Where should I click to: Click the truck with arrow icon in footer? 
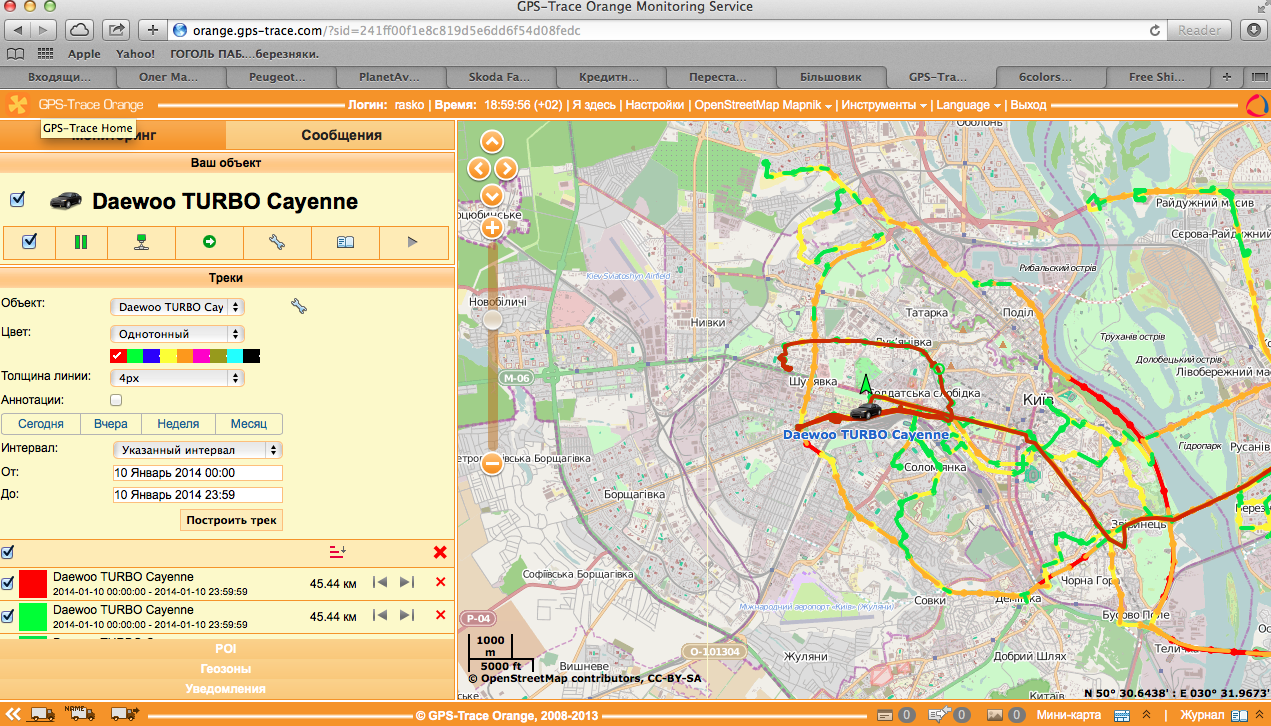pyautogui.click(x=124, y=714)
